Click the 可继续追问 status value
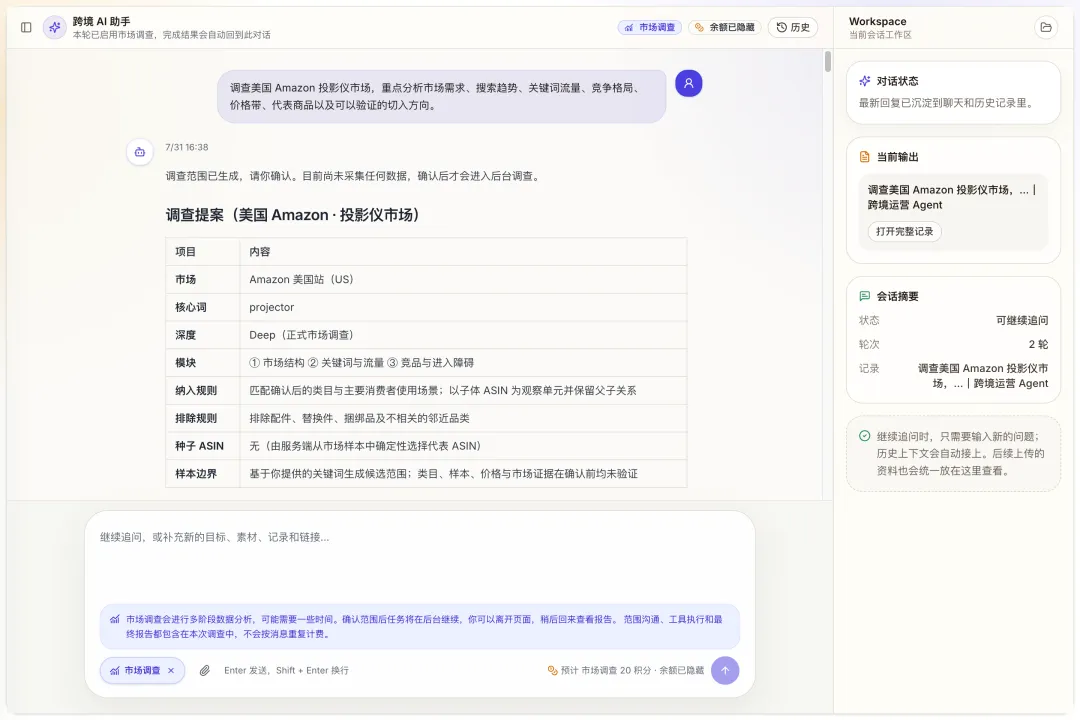Image resolution: width=1080 pixels, height=720 pixels. pyautogui.click(x=1022, y=320)
